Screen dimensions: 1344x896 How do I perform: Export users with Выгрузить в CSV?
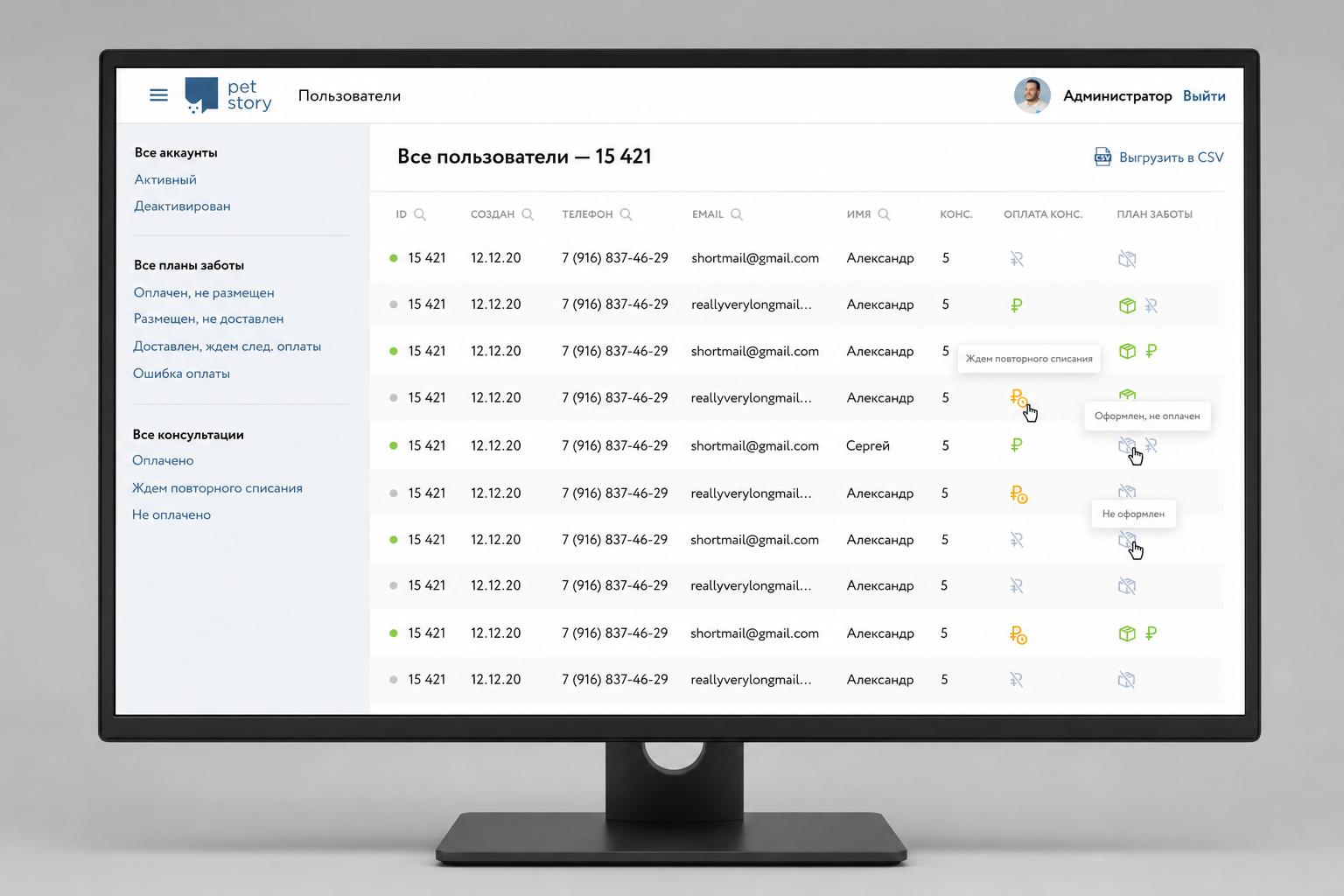coord(1159,157)
